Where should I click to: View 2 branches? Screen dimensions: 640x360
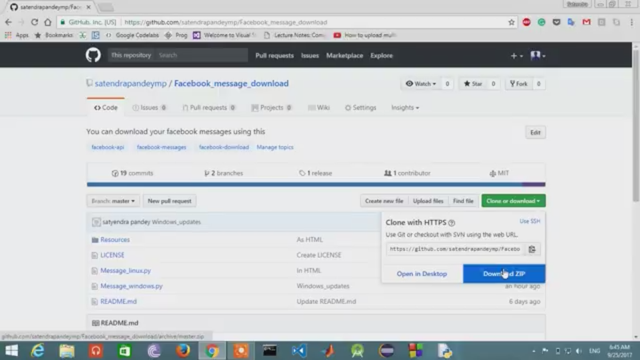tap(224, 173)
